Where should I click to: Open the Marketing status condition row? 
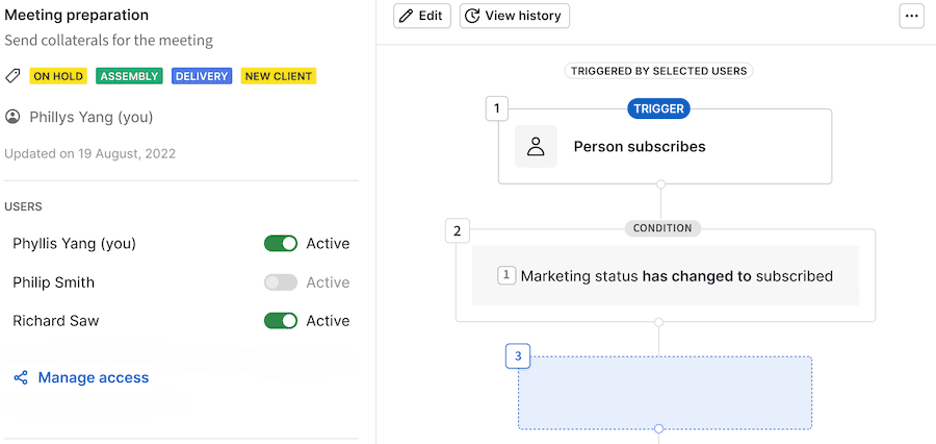pos(665,276)
